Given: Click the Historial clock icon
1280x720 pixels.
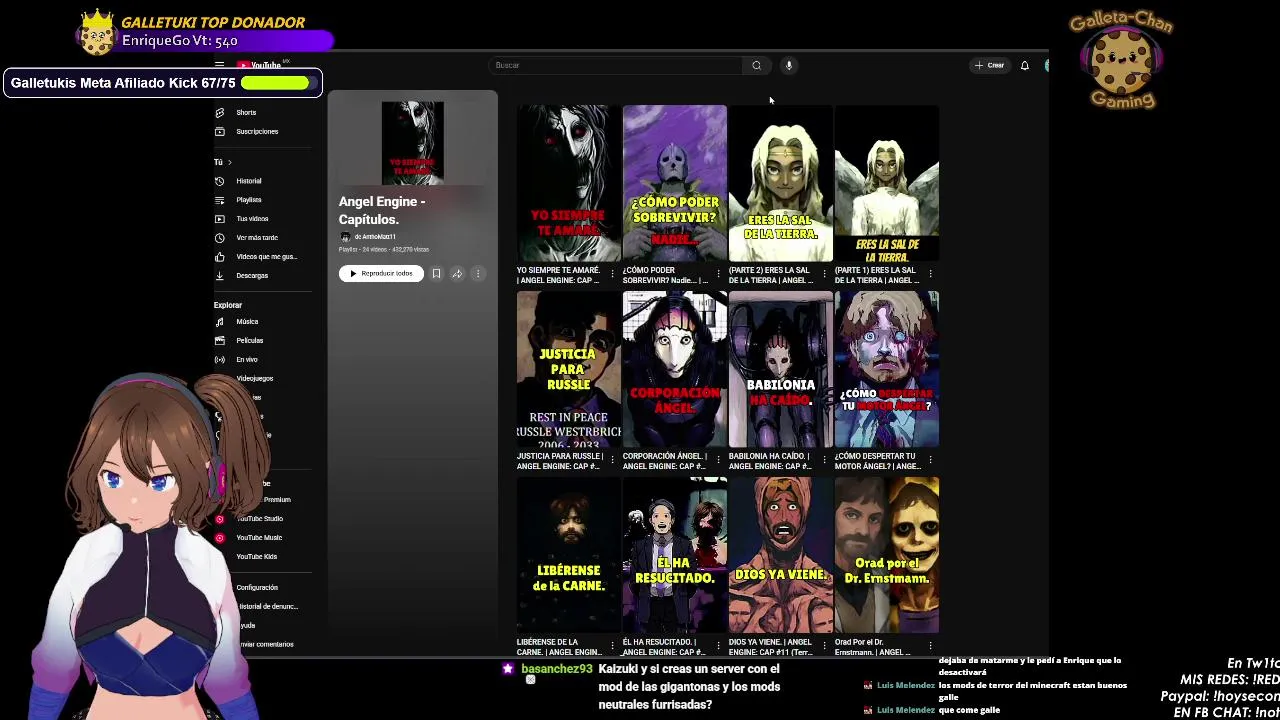Looking at the screenshot, I should (x=220, y=181).
